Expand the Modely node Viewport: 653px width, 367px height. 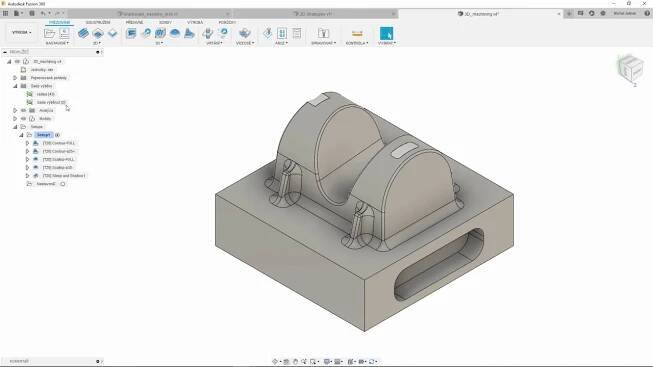[15, 119]
